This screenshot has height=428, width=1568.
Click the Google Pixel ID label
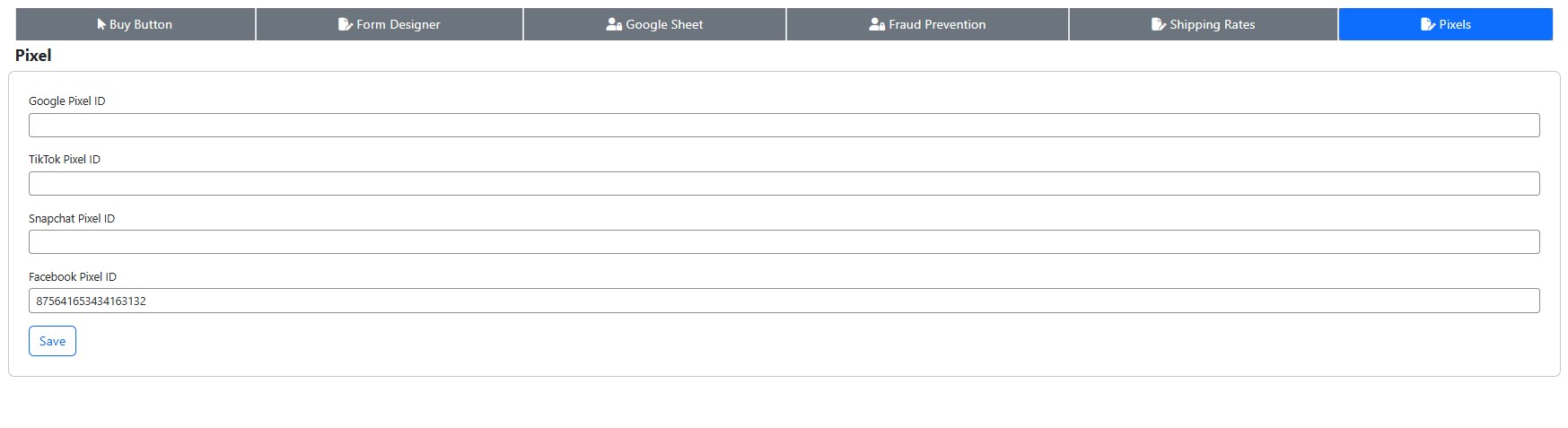click(x=67, y=101)
